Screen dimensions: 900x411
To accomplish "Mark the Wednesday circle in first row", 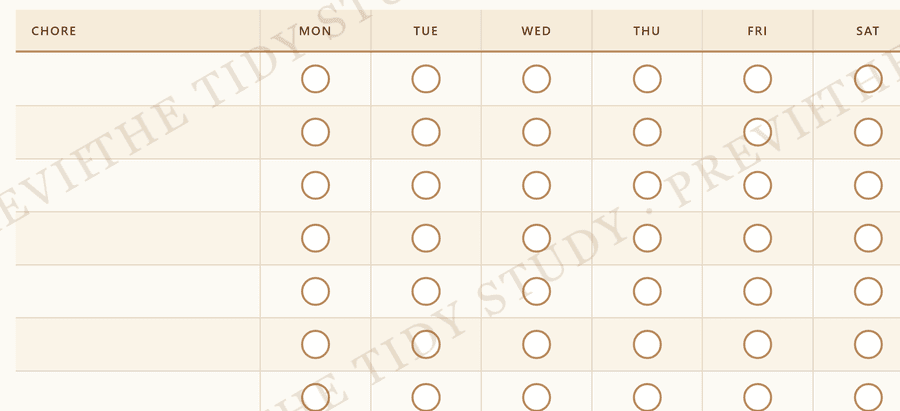I will pyautogui.click(x=536, y=79).
